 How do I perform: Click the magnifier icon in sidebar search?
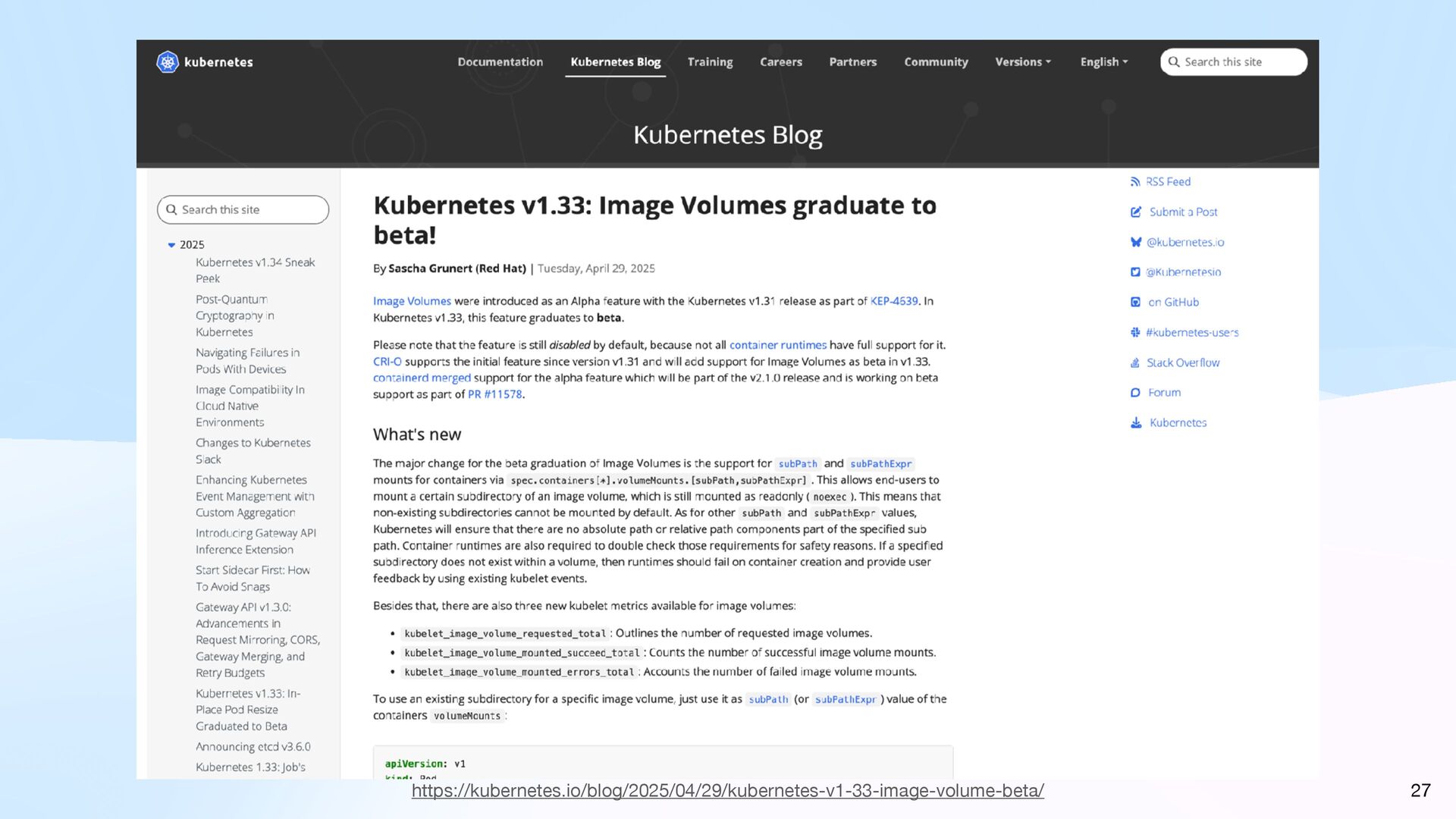point(171,210)
